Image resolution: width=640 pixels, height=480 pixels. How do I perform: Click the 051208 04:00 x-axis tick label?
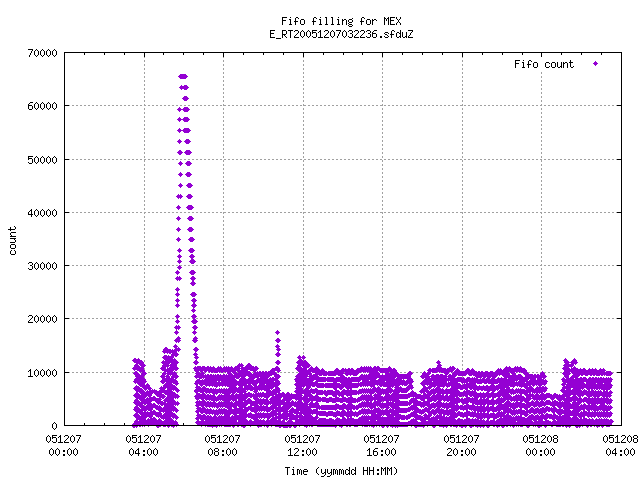click(x=620, y=446)
